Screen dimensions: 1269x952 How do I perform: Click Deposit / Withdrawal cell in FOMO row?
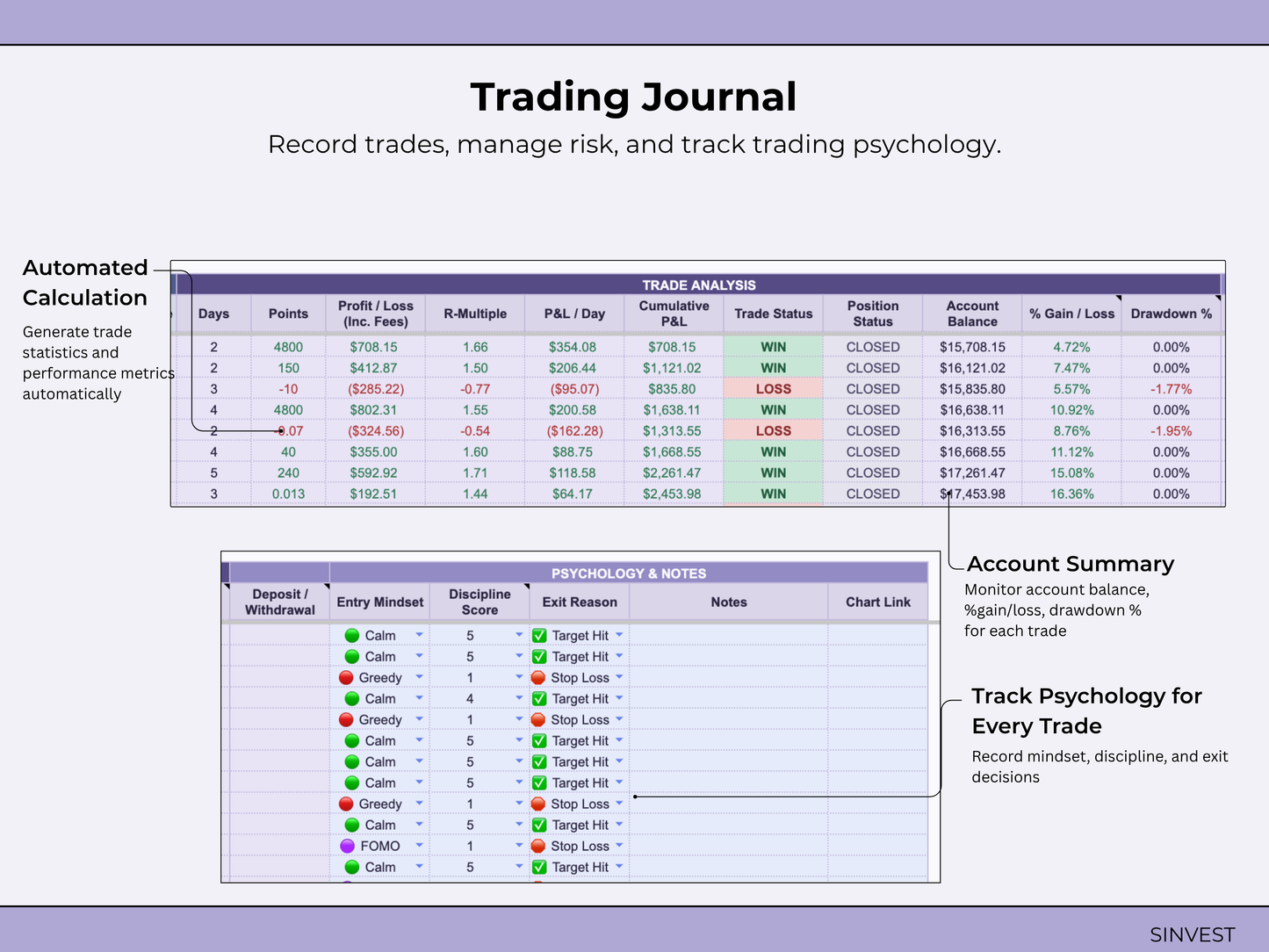279,846
